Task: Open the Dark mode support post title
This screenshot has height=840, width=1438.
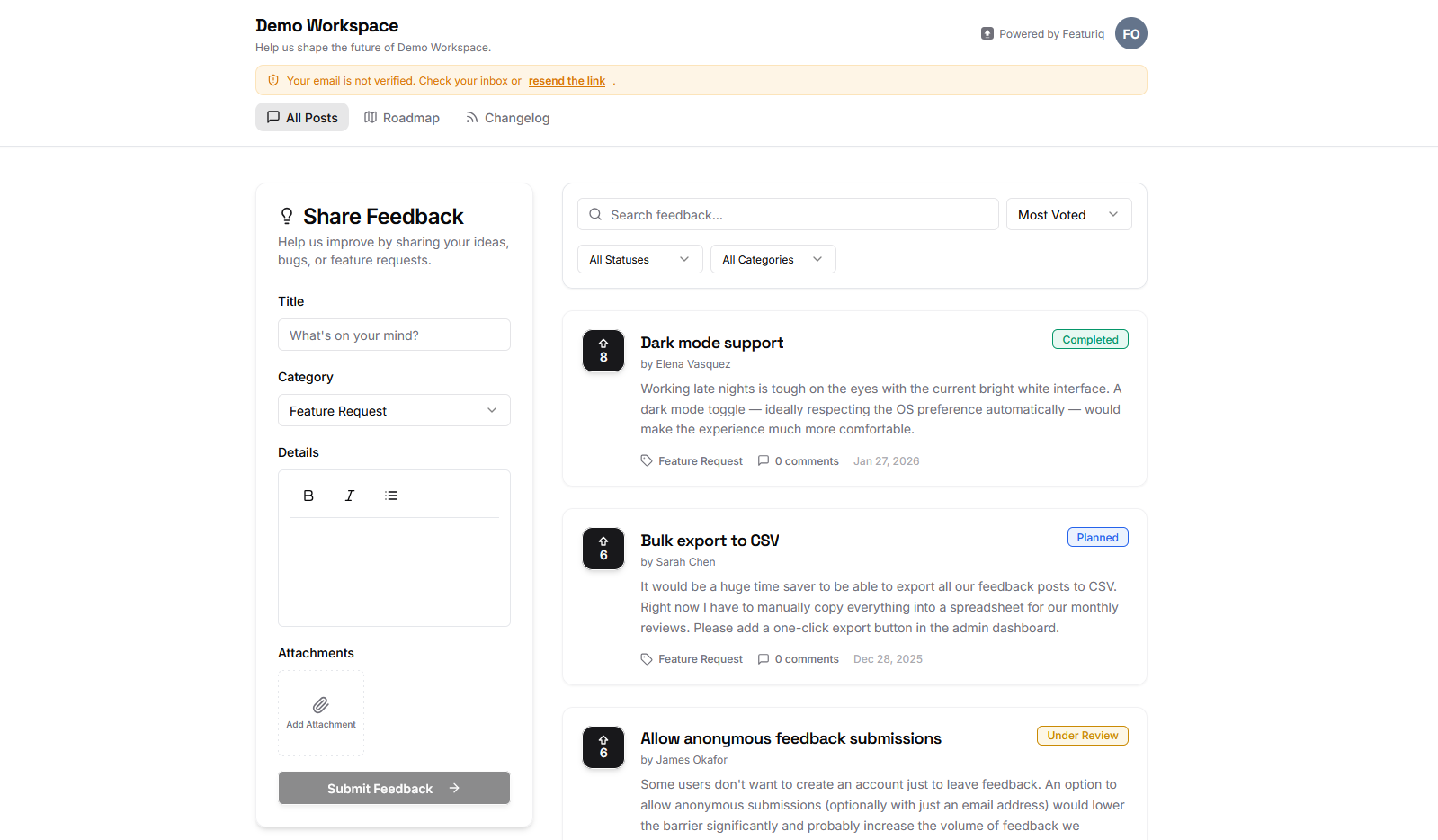Action: click(711, 343)
